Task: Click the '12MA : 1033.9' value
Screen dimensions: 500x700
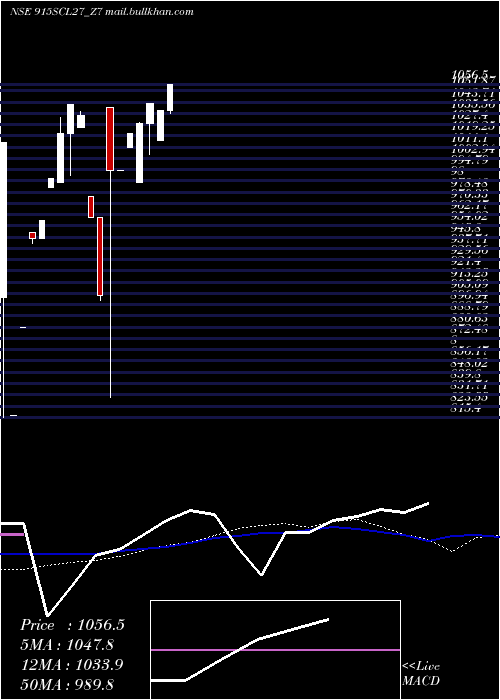Action: coord(72,665)
